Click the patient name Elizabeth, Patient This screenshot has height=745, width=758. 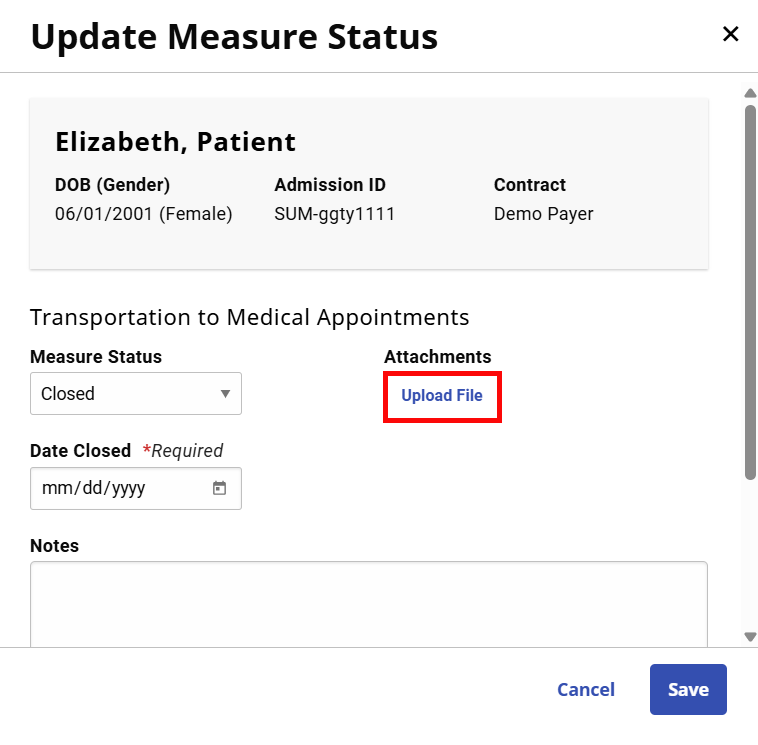[x=175, y=142]
